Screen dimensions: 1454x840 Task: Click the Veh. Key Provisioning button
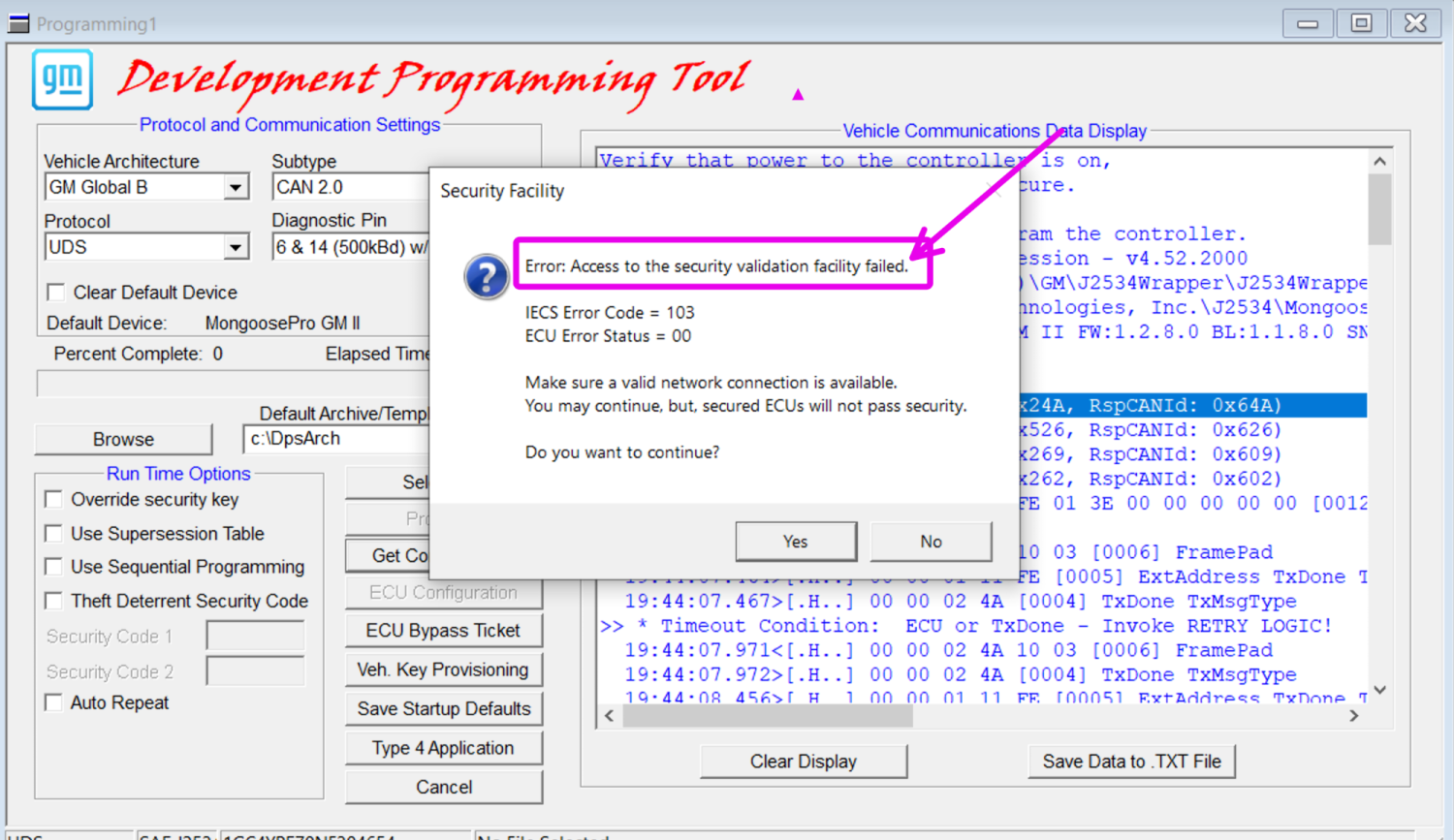click(444, 669)
